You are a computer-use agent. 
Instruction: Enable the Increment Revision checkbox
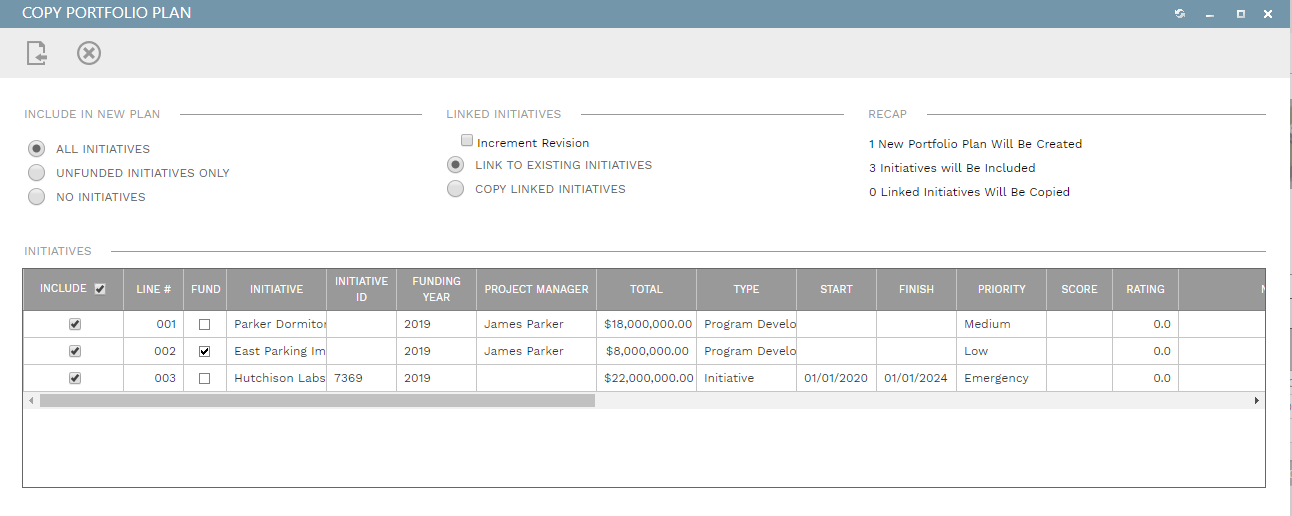[467, 141]
